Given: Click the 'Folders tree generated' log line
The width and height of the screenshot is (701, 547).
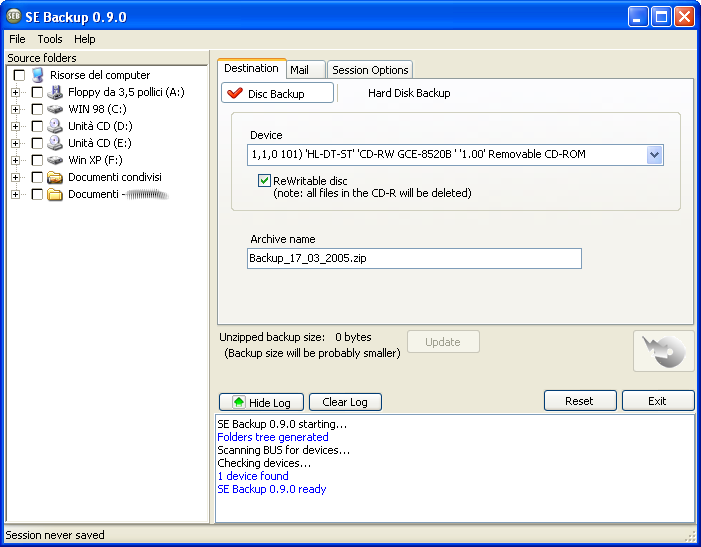Looking at the screenshot, I should (x=273, y=437).
